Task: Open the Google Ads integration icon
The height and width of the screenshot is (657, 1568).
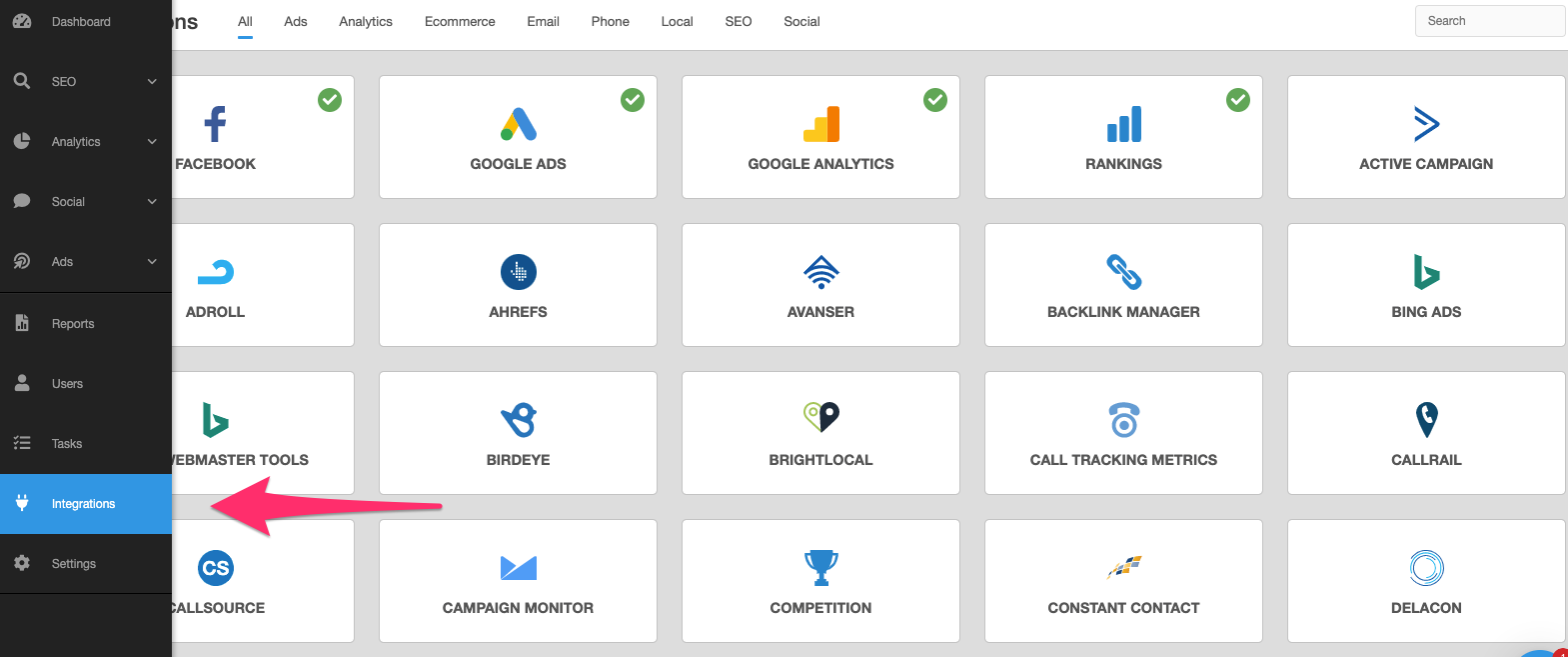Action: (519, 124)
